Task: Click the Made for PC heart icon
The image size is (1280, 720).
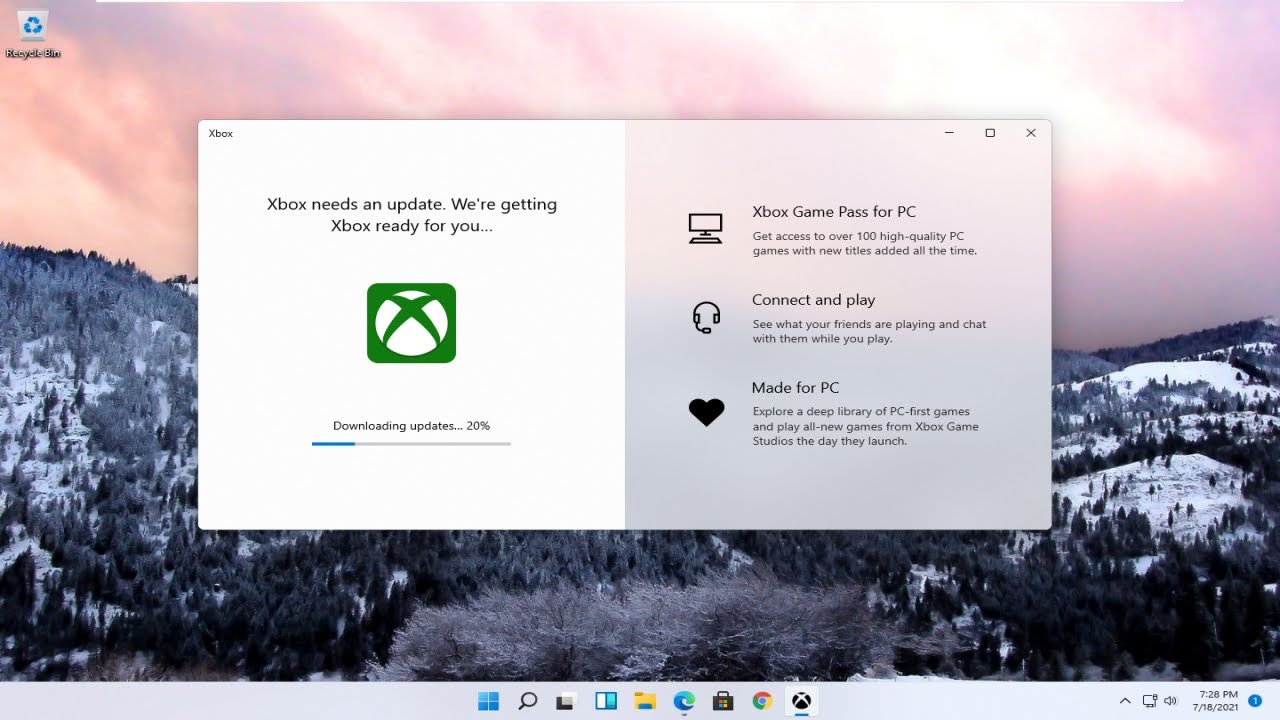Action: [x=706, y=412]
